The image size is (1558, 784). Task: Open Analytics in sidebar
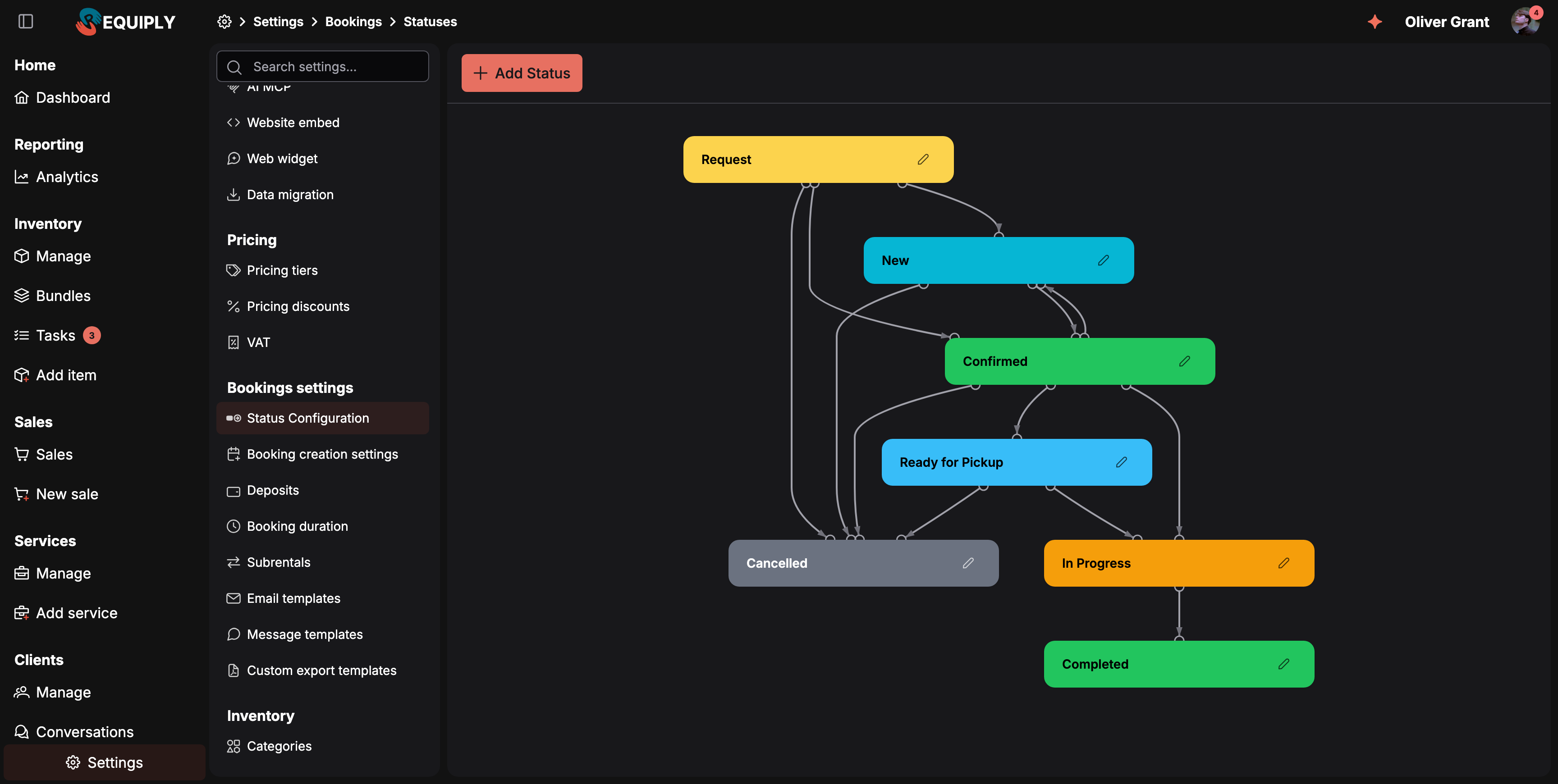pyautogui.click(x=56, y=177)
